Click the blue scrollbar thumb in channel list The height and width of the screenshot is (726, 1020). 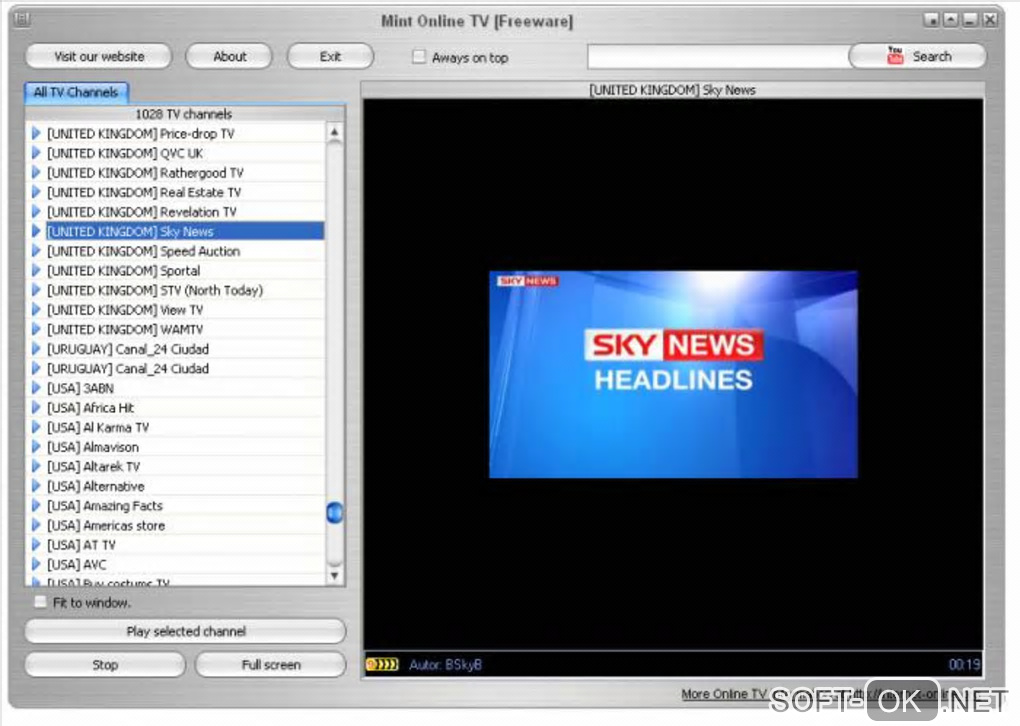point(334,513)
